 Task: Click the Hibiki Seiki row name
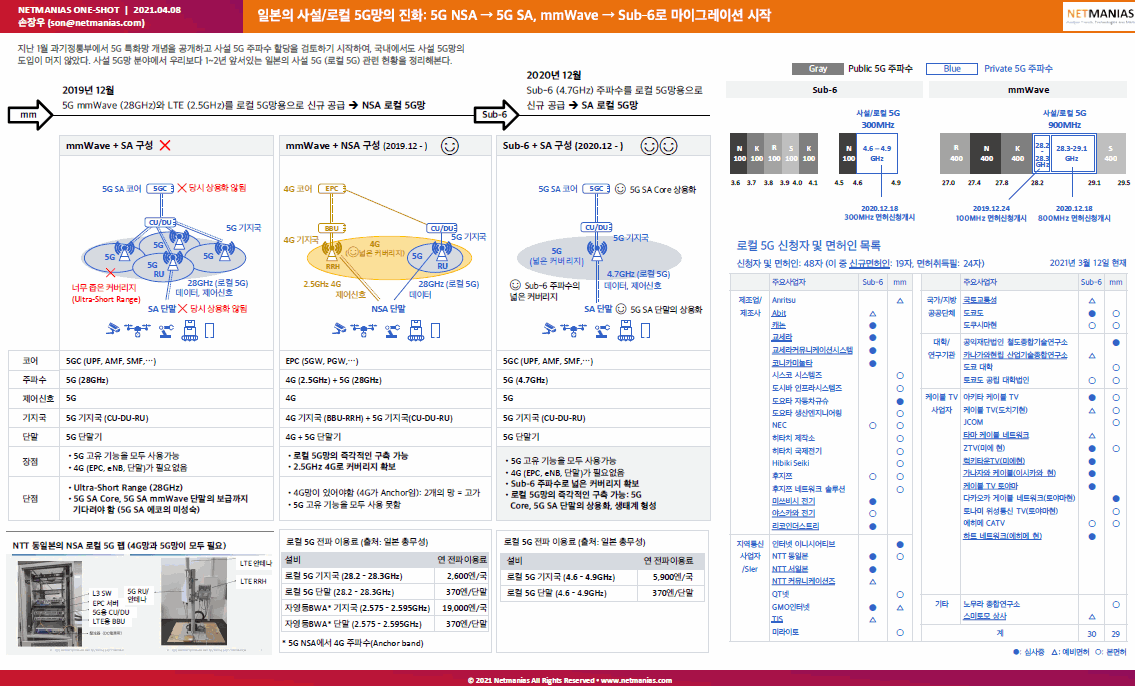(x=790, y=463)
